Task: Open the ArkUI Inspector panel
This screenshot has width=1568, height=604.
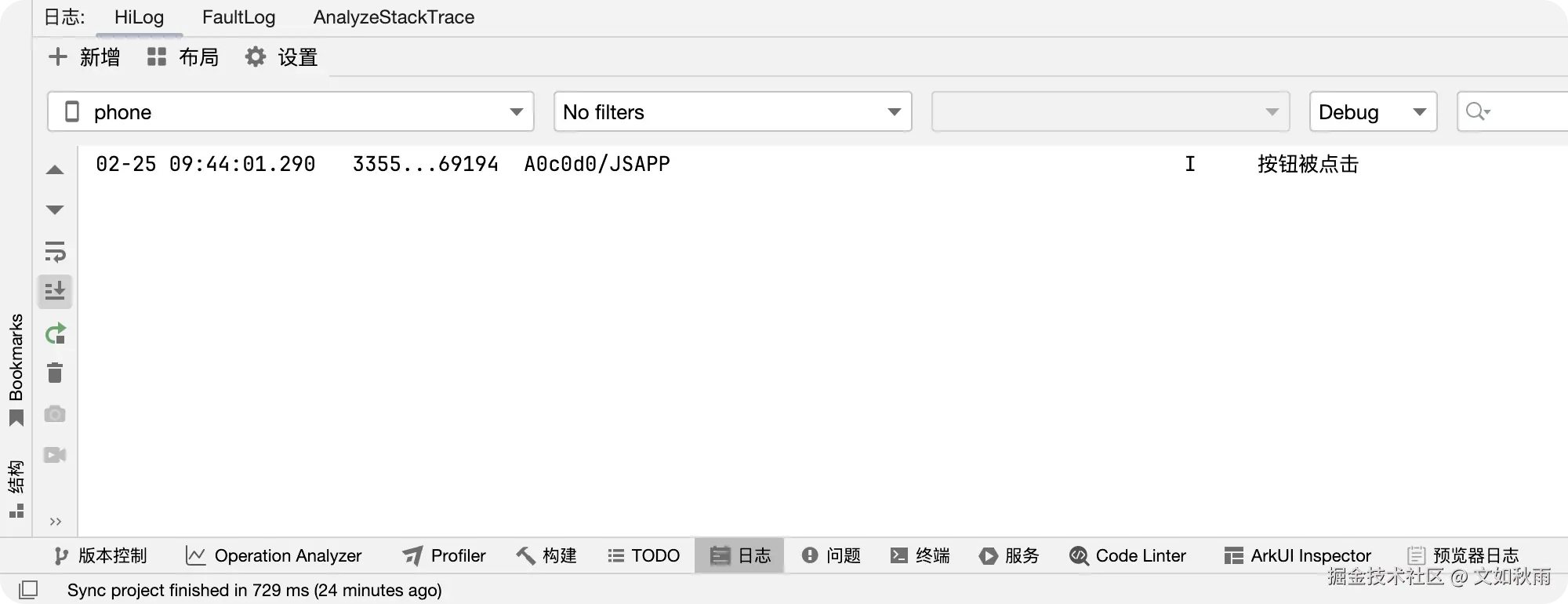Action: pos(1298,556)
